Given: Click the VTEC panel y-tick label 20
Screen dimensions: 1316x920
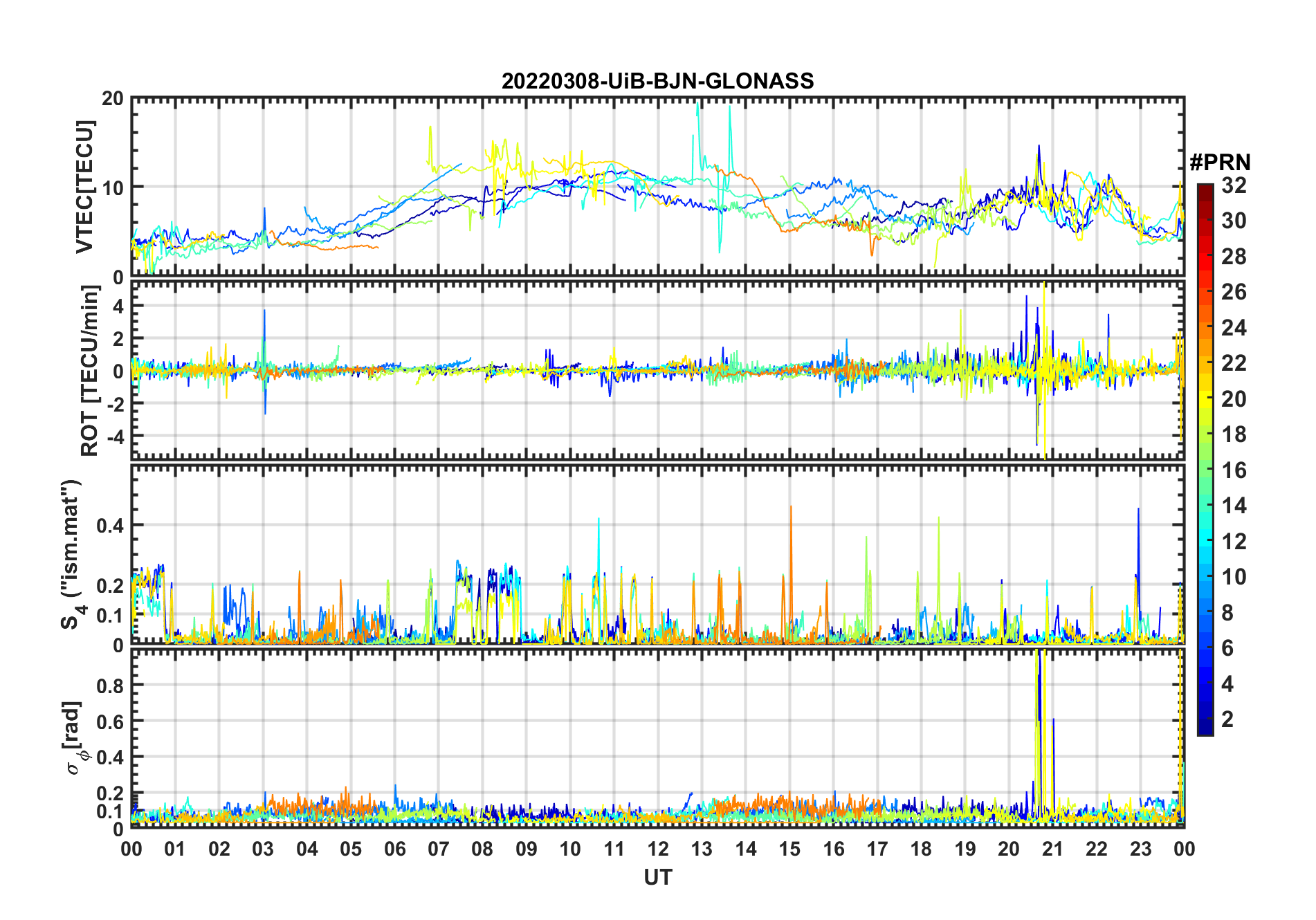Looking at the screenshot, I should coord(113,99).
